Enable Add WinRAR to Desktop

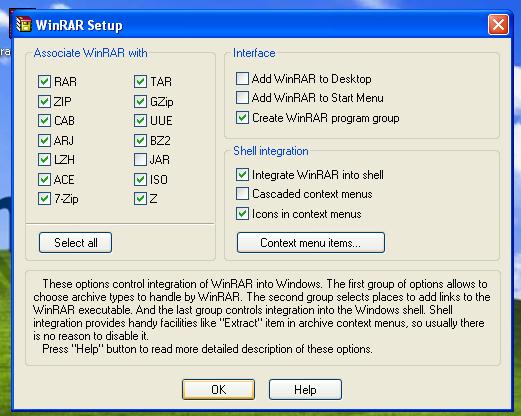[x=242, y=79]
